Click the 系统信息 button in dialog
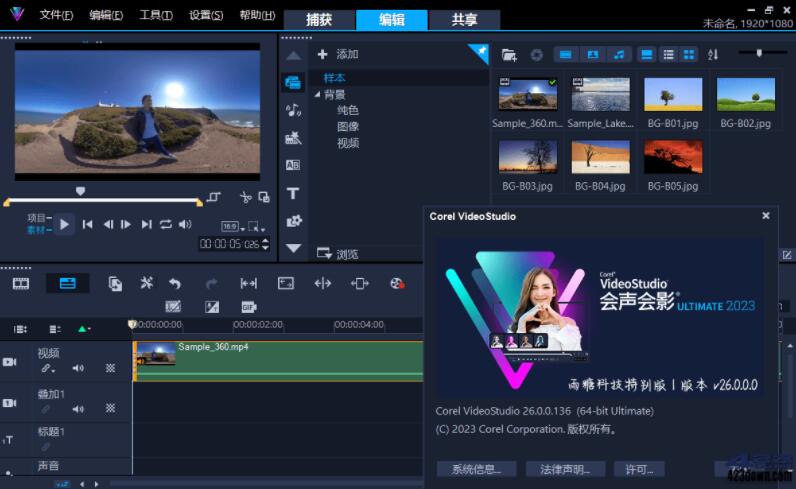 [x=476, y=469]
